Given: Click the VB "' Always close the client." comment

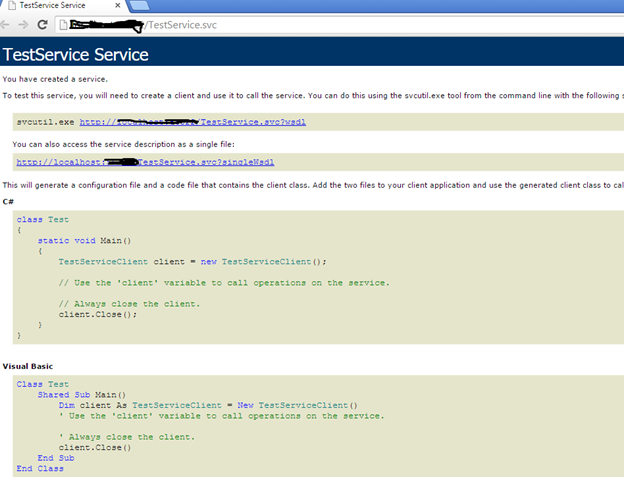Looking at the screenshot, I should tap(127, 437).
